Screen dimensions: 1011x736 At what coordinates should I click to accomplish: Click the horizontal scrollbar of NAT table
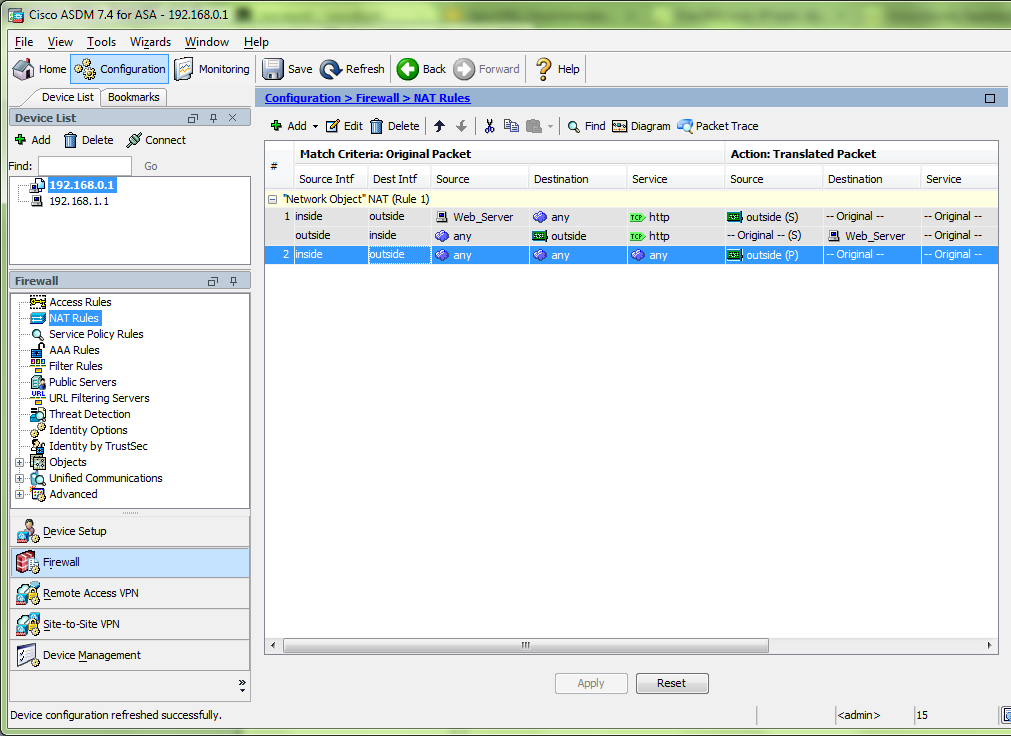coord(525,645)
